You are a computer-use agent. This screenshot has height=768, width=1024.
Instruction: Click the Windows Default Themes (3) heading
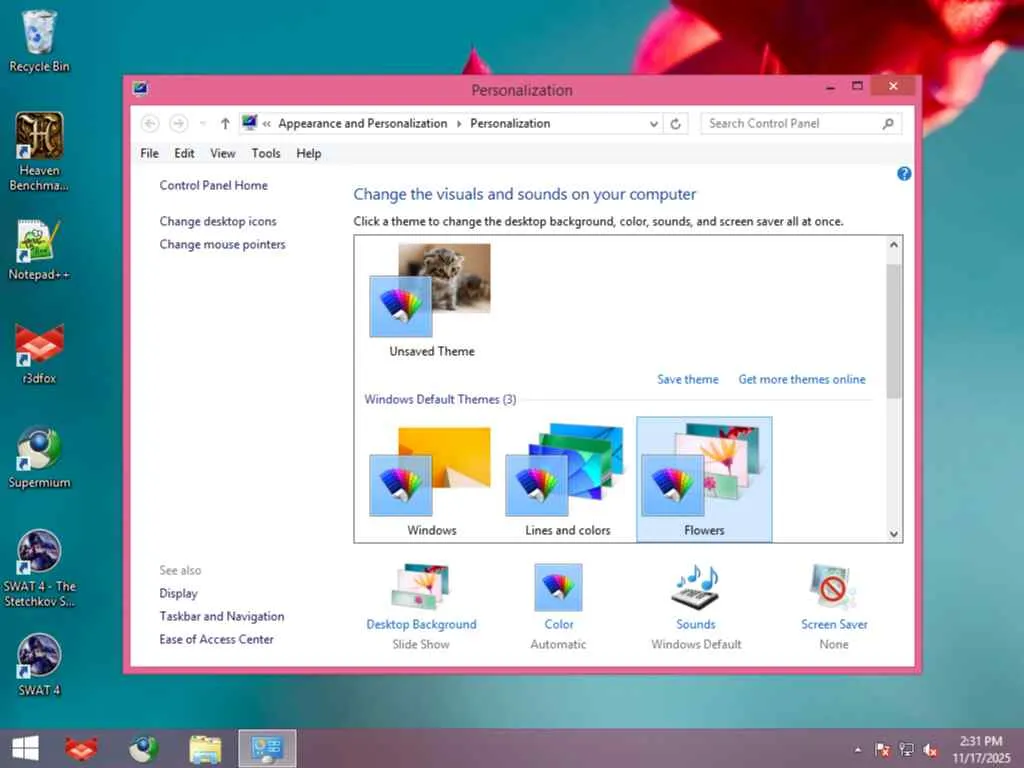(440, 399)
